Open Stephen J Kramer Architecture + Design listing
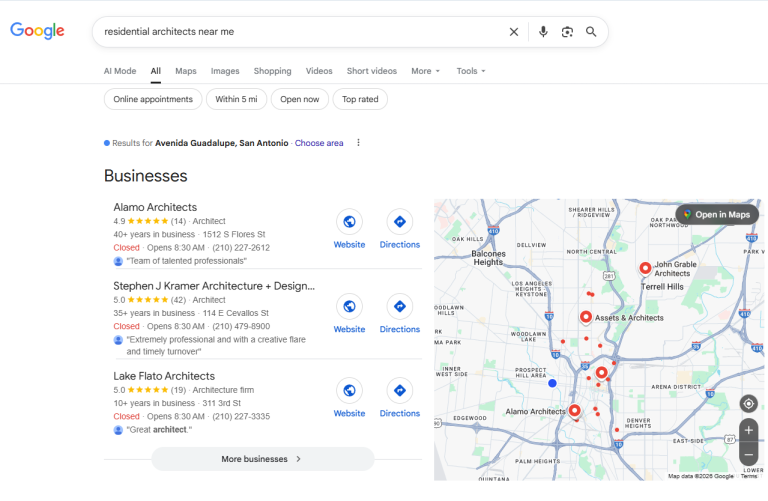The height and width of the screenshot is (501, 768). point(214,286)
